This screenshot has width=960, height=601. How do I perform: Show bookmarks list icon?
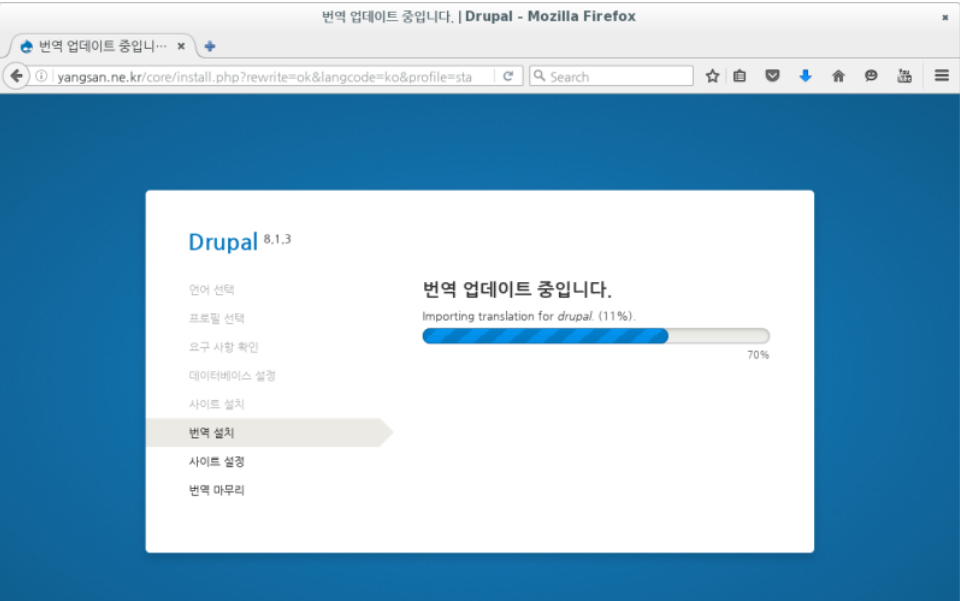[740, 76]
